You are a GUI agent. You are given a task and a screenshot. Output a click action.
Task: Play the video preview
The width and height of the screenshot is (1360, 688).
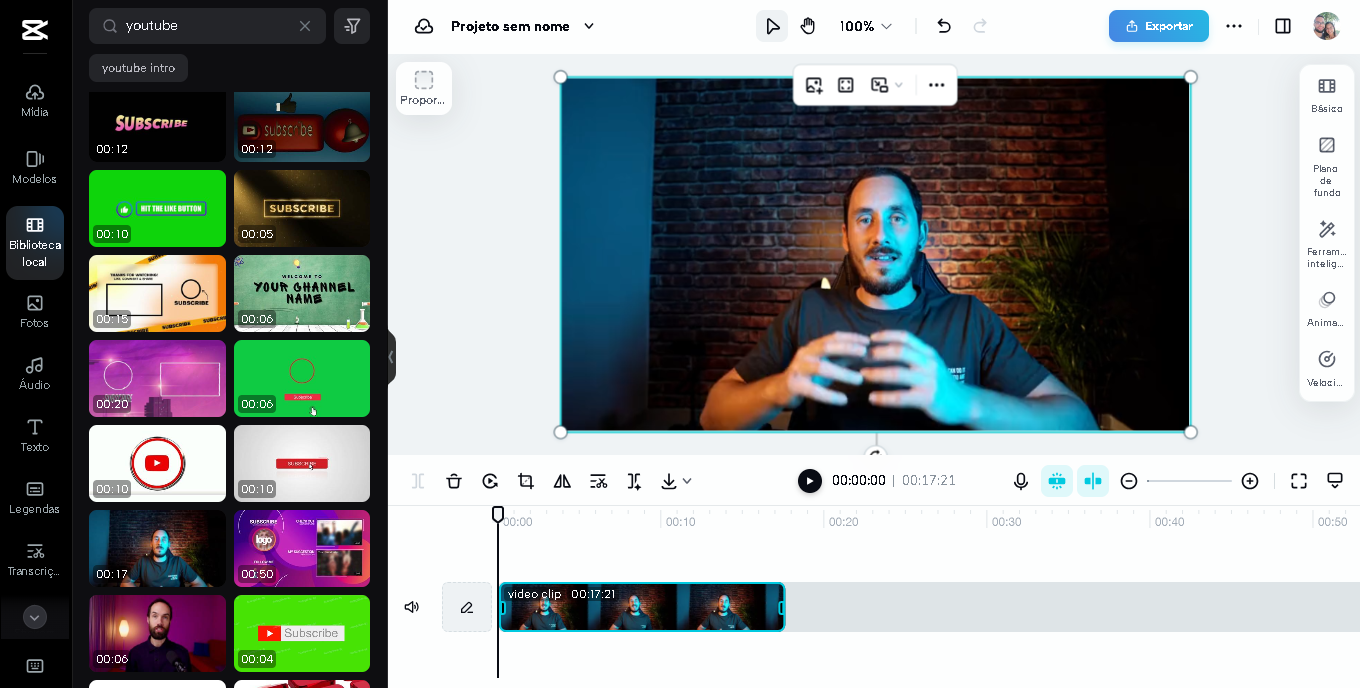(809, 481)
